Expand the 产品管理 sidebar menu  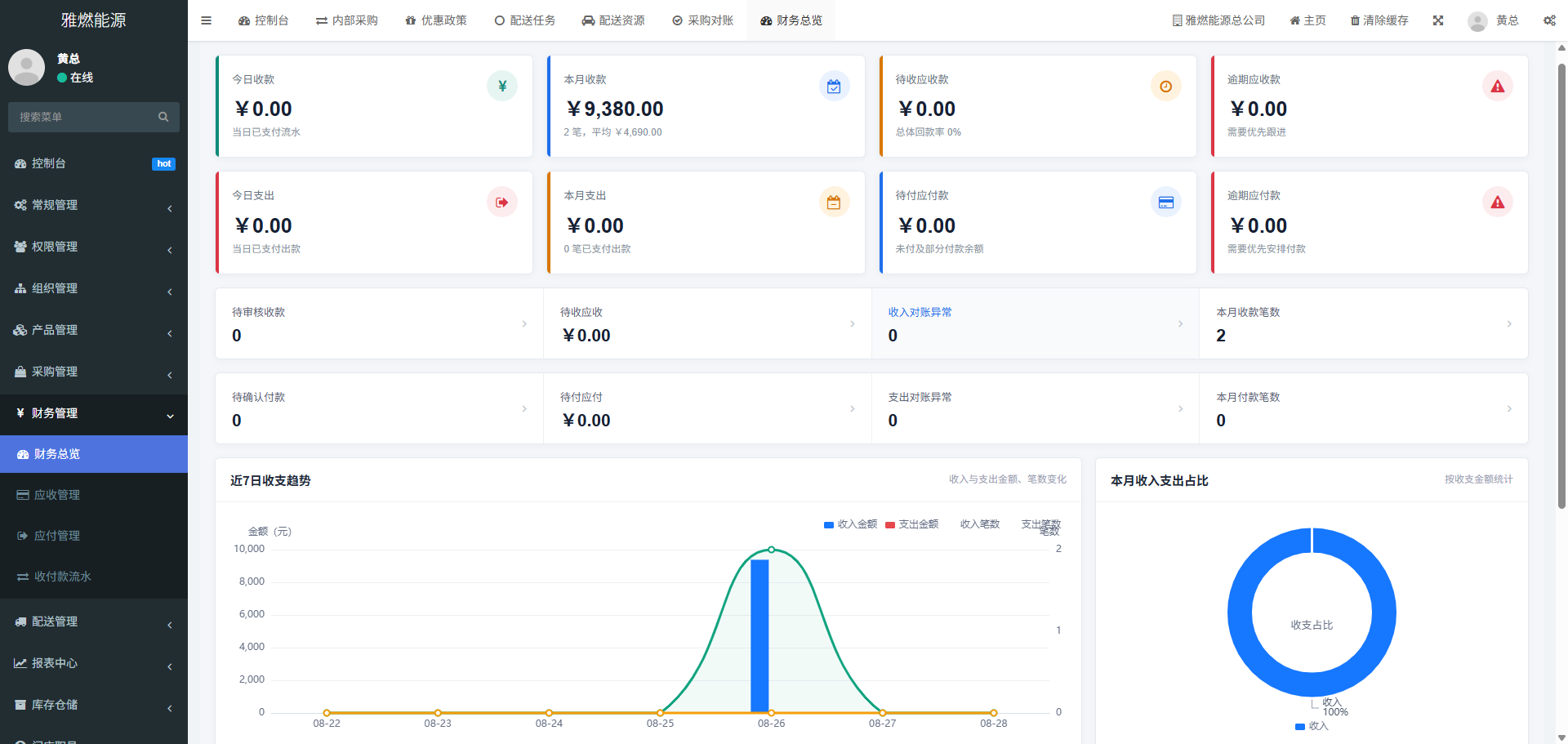click(94, 330)
